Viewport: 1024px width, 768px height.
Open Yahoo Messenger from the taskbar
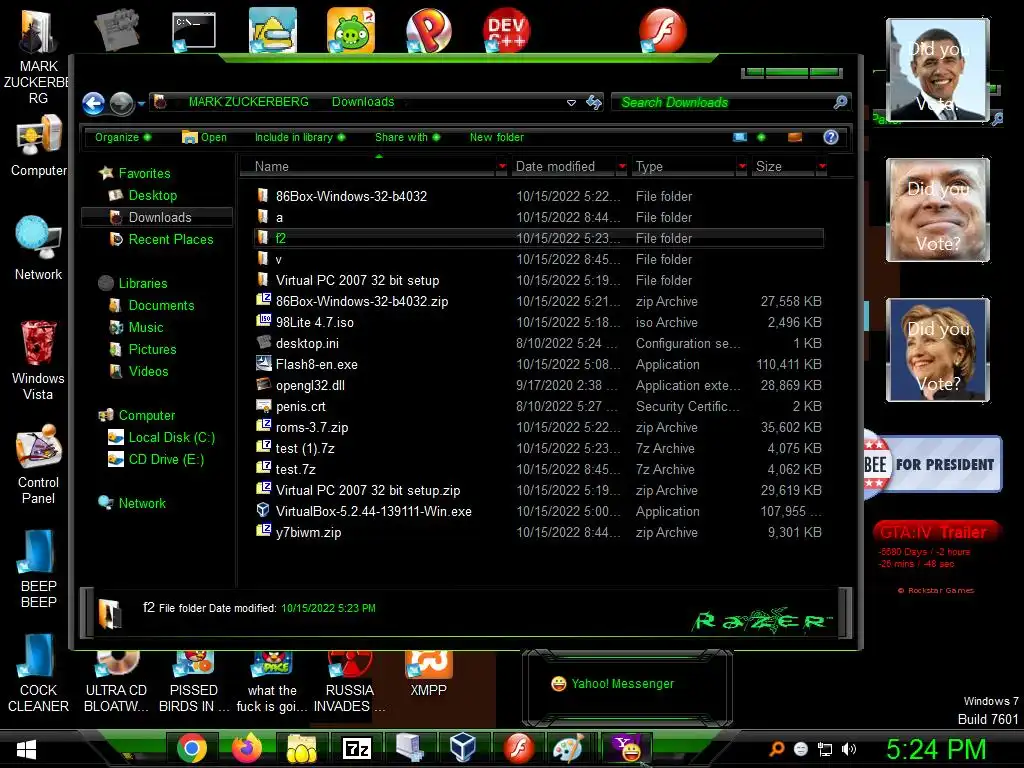(627, 748)
